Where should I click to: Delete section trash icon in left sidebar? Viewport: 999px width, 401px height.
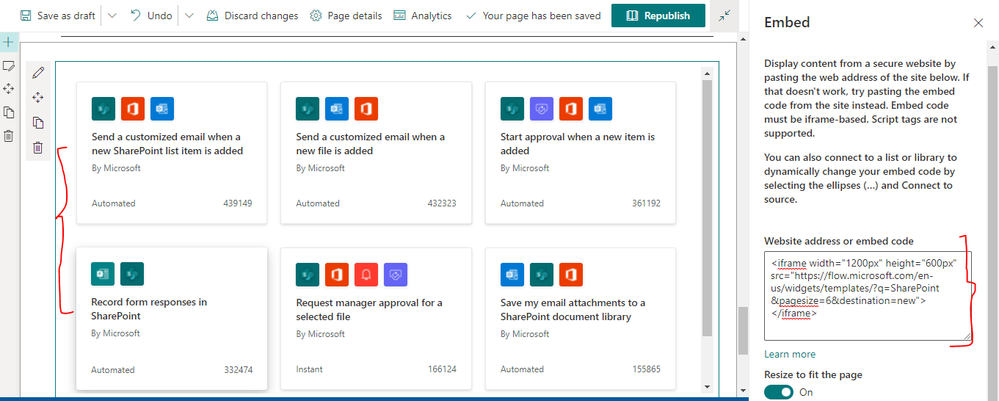9,136
